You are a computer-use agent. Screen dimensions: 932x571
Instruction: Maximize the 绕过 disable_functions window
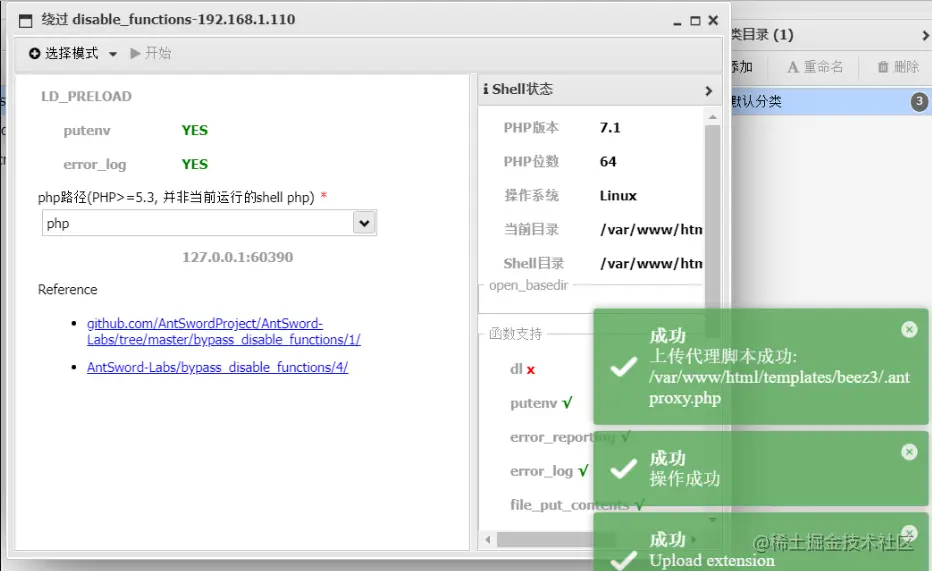point(695,21)
